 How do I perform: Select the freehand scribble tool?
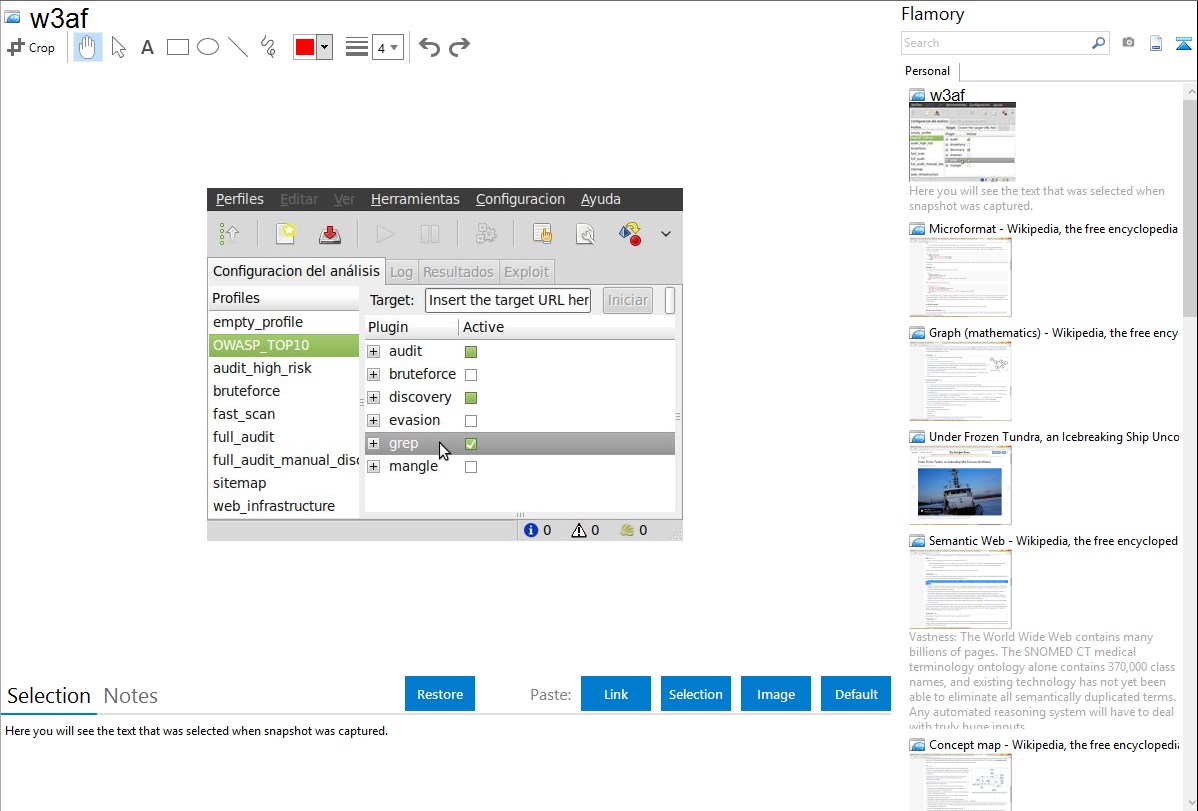click(x=268, y=47)
